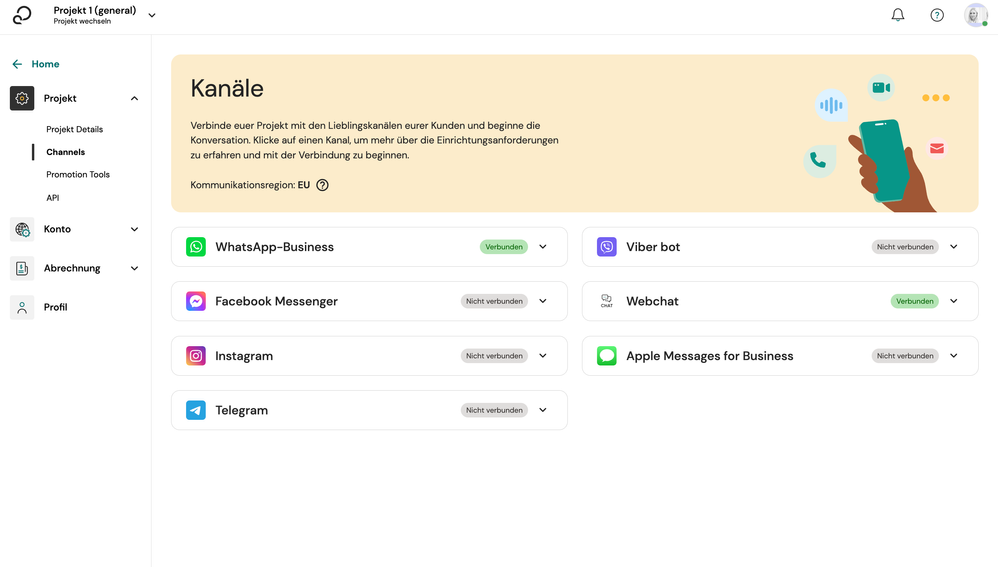The height and width of the screenshot is (567, 998).
Task: Click the notification bell icon
Action: pos(897,15)
